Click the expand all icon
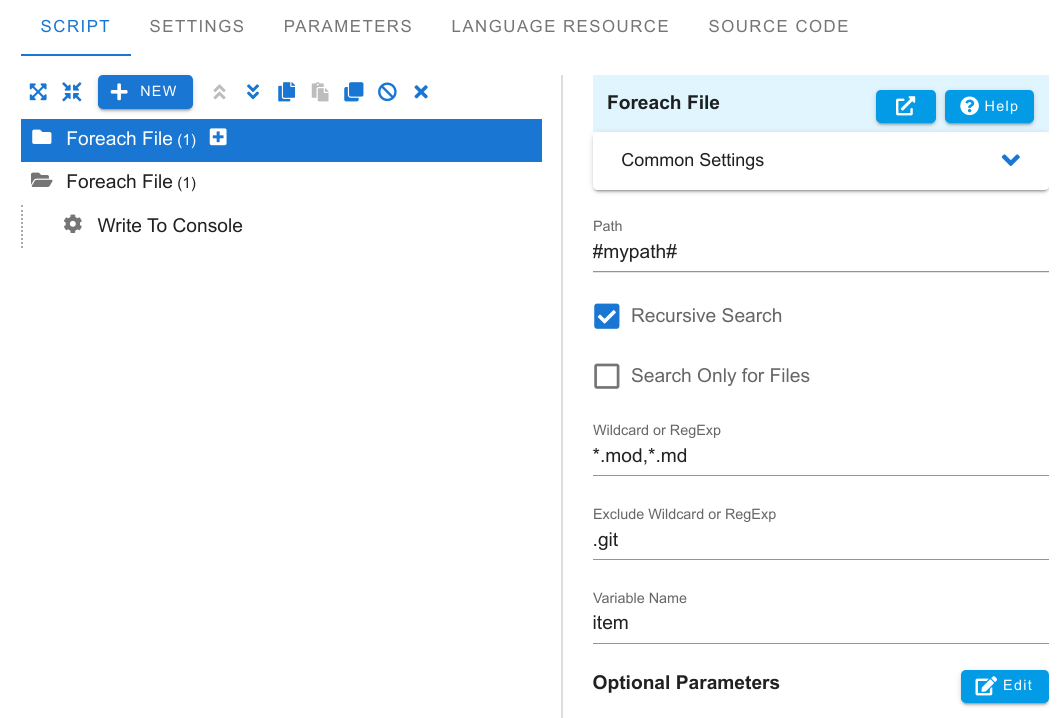This screenshot has height=718, width=1062. pyautogui.click(x=38, y=91)
